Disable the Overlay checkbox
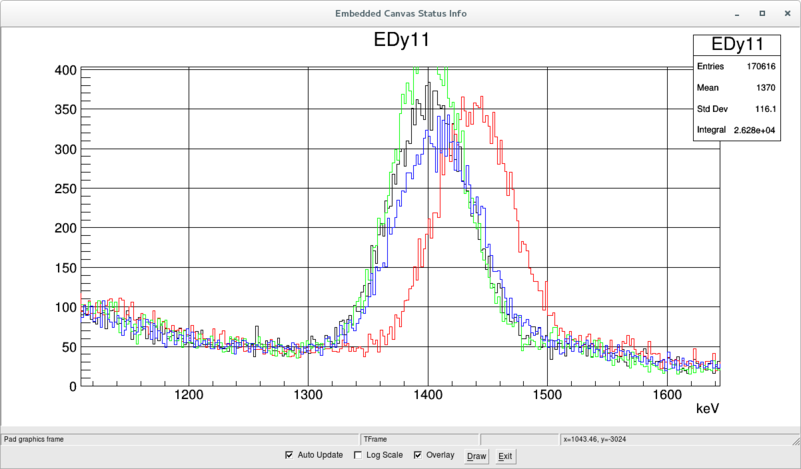The width and height of the screenshot is (801, 469). point(418,456)
